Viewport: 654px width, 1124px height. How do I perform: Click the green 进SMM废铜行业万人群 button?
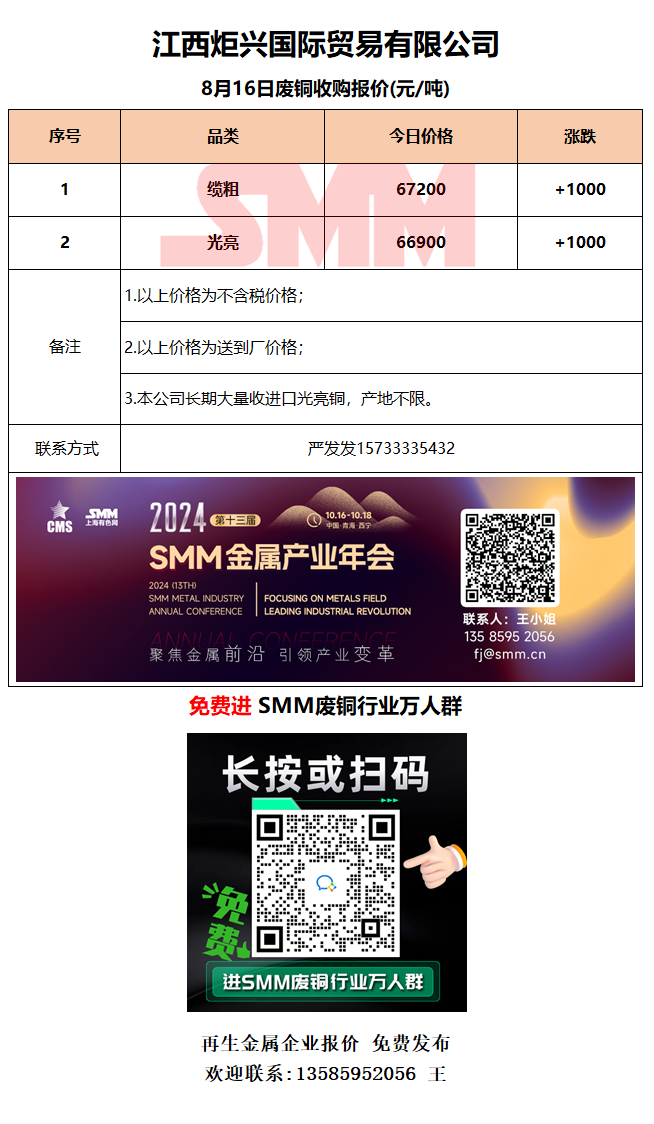pos(323,981)
